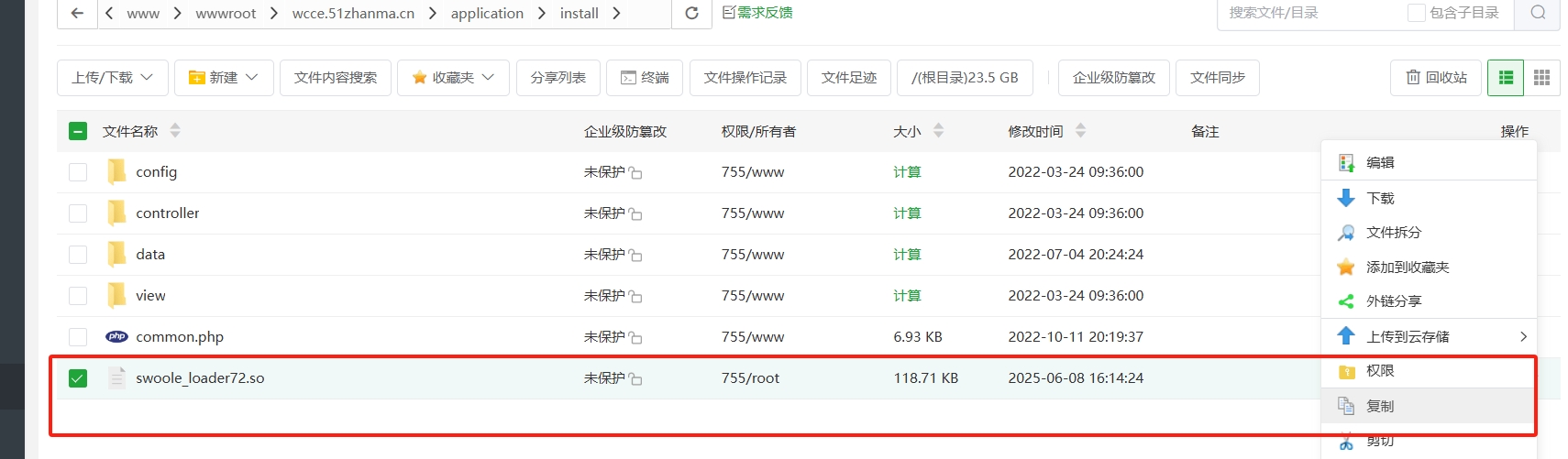This screenshot has width=1568, height=459.
Task: Click the back arrow navigation button
Action: [x=77, y=13]
